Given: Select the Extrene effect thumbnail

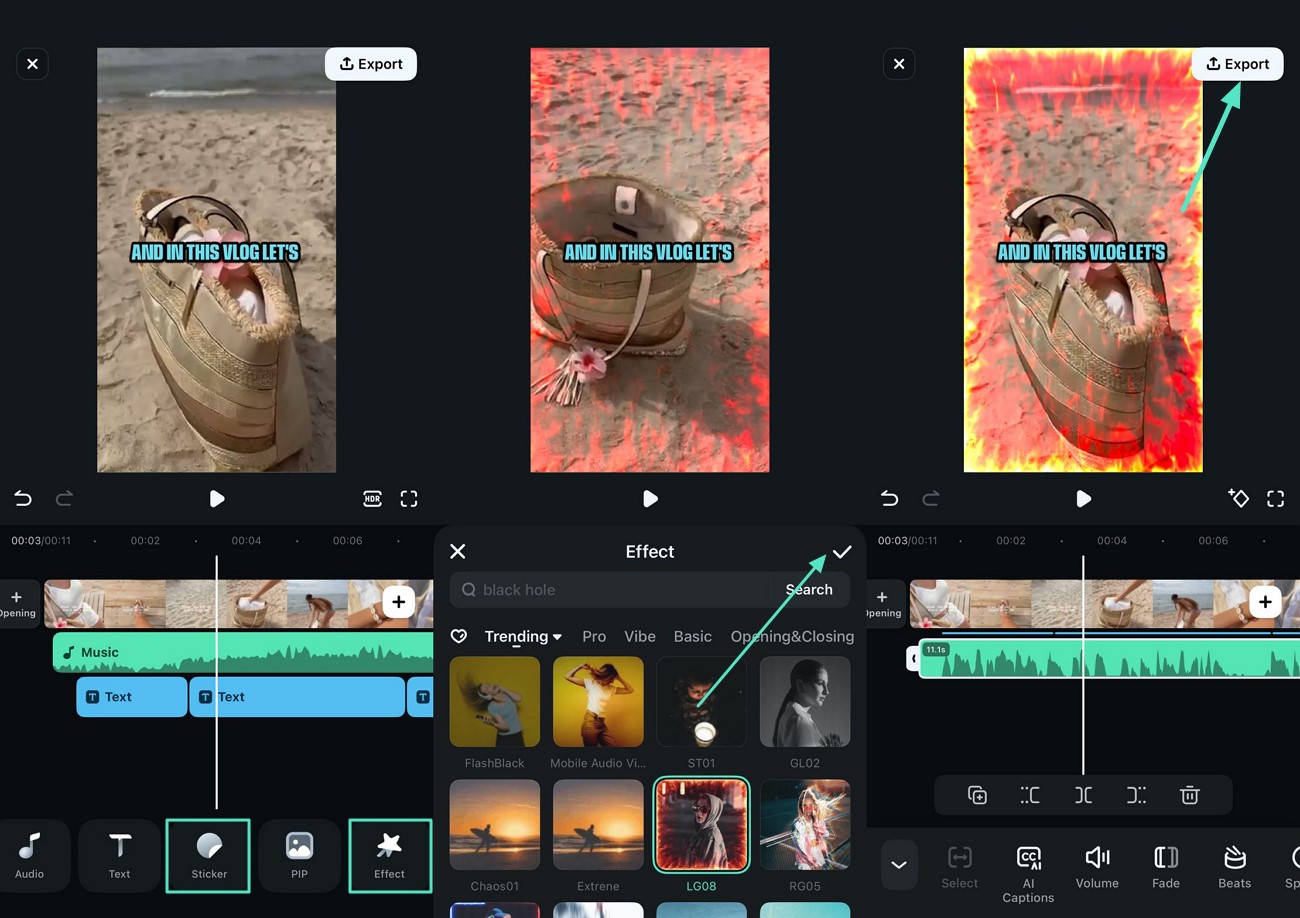Looking at the screenshot, I should (598, 825).
